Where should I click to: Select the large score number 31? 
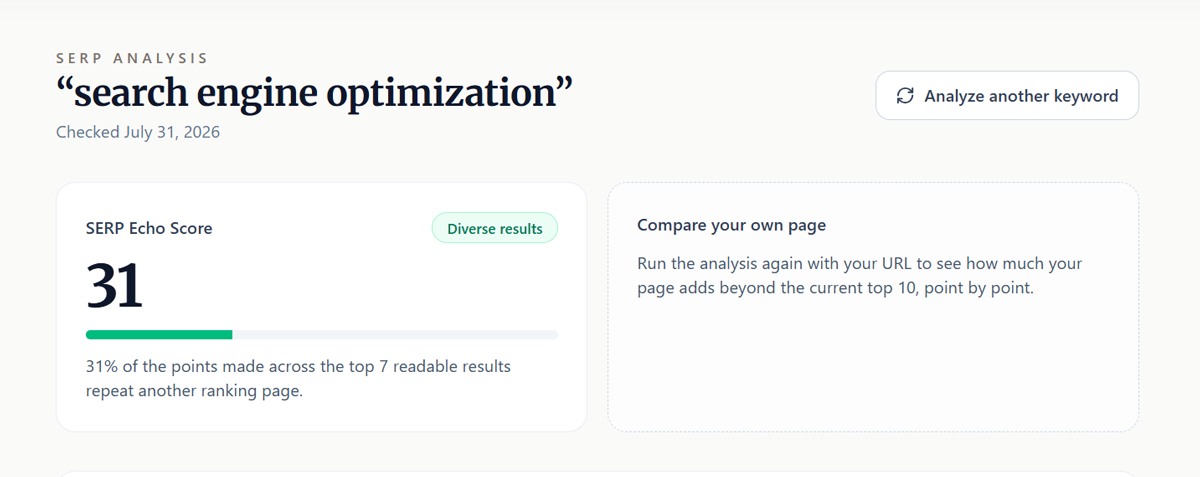(115, 286)
